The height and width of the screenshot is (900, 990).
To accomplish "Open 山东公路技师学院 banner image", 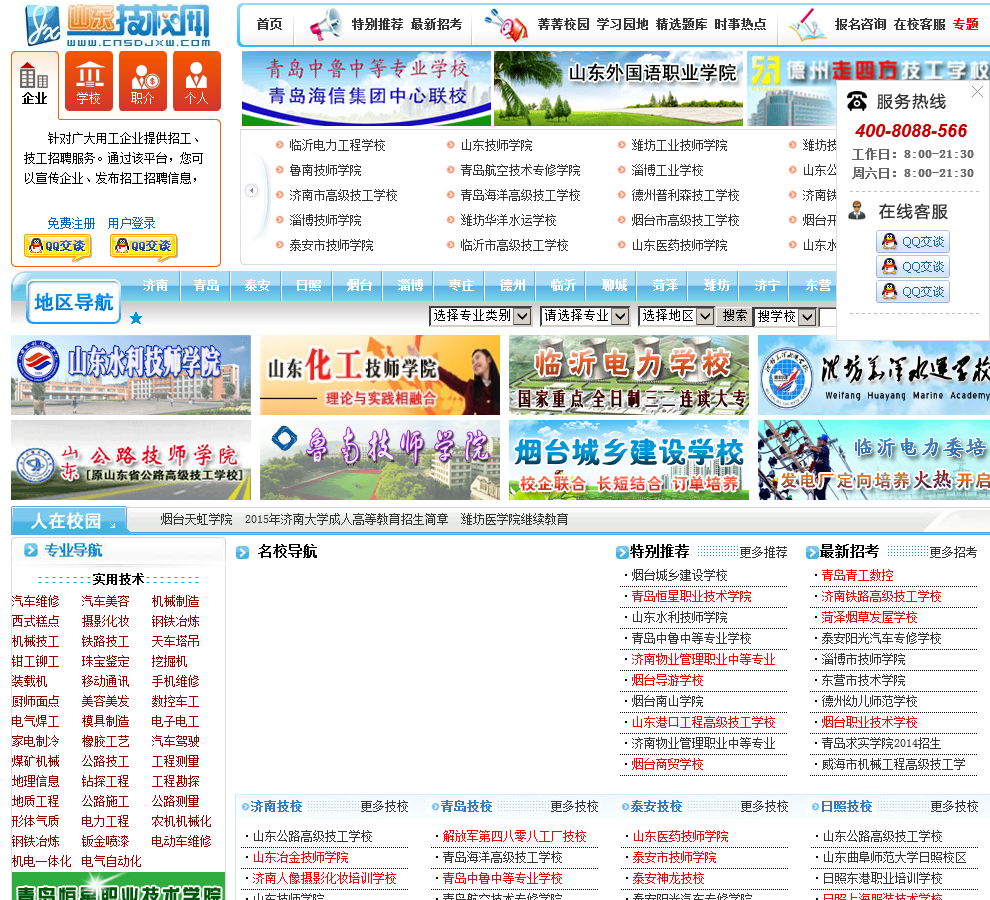I will click(x=131, y=460).
